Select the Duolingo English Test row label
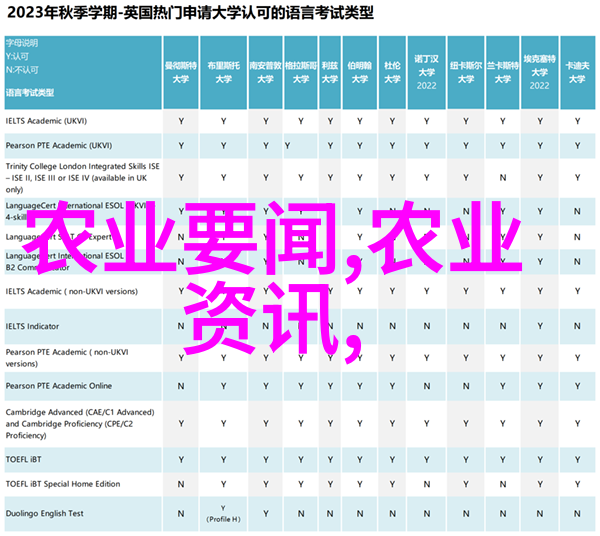 click(45, 514)
